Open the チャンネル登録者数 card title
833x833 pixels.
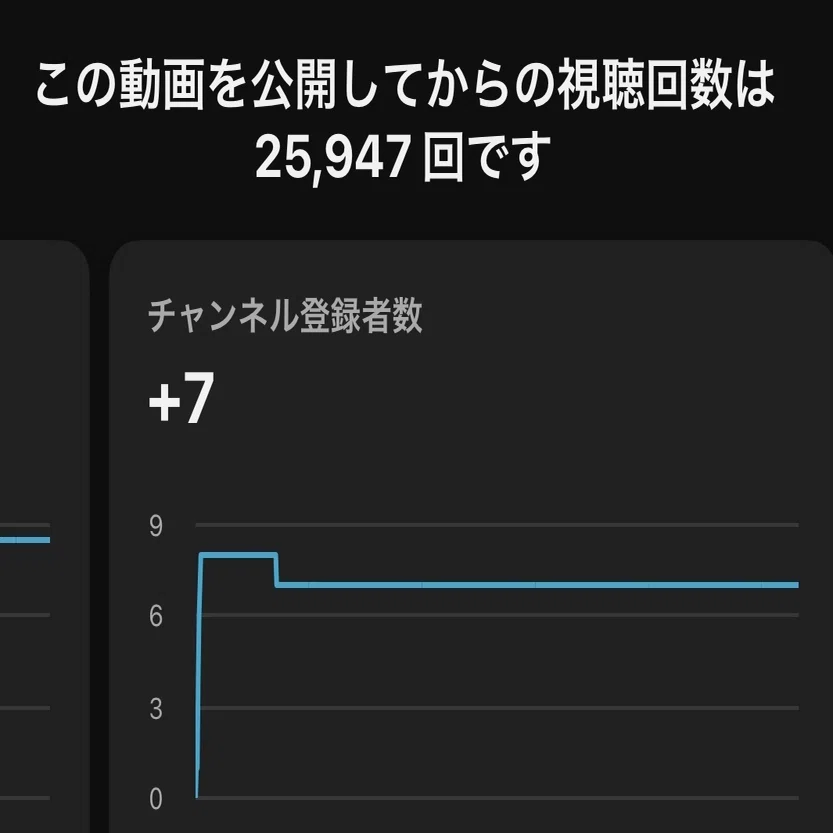pyautogui.click(x=285, y=316)
